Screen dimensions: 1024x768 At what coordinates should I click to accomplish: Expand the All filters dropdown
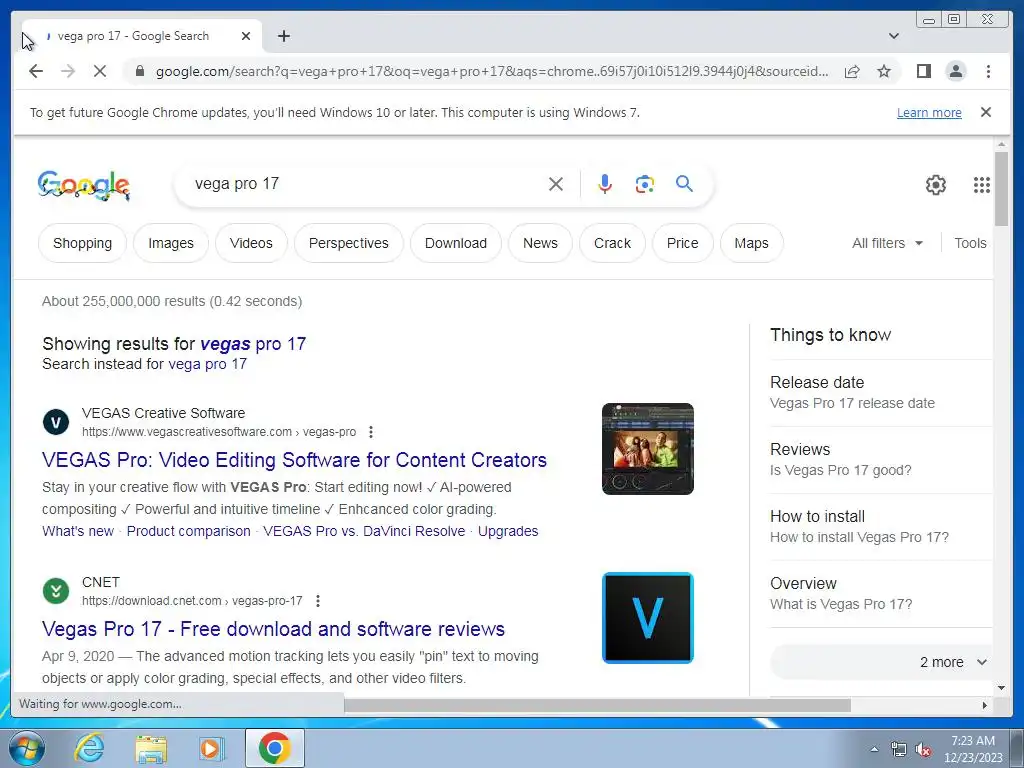point(887,243)
